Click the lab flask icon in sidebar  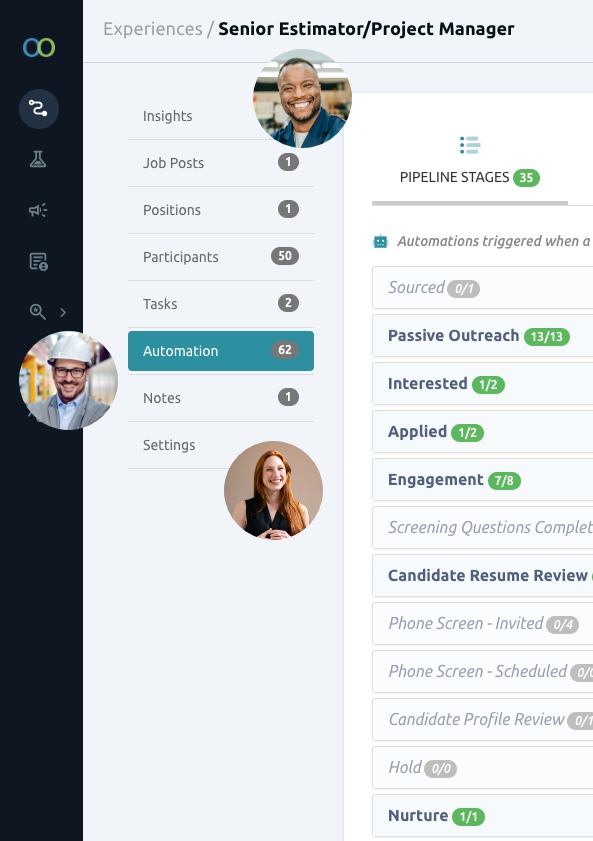[38, 159]
